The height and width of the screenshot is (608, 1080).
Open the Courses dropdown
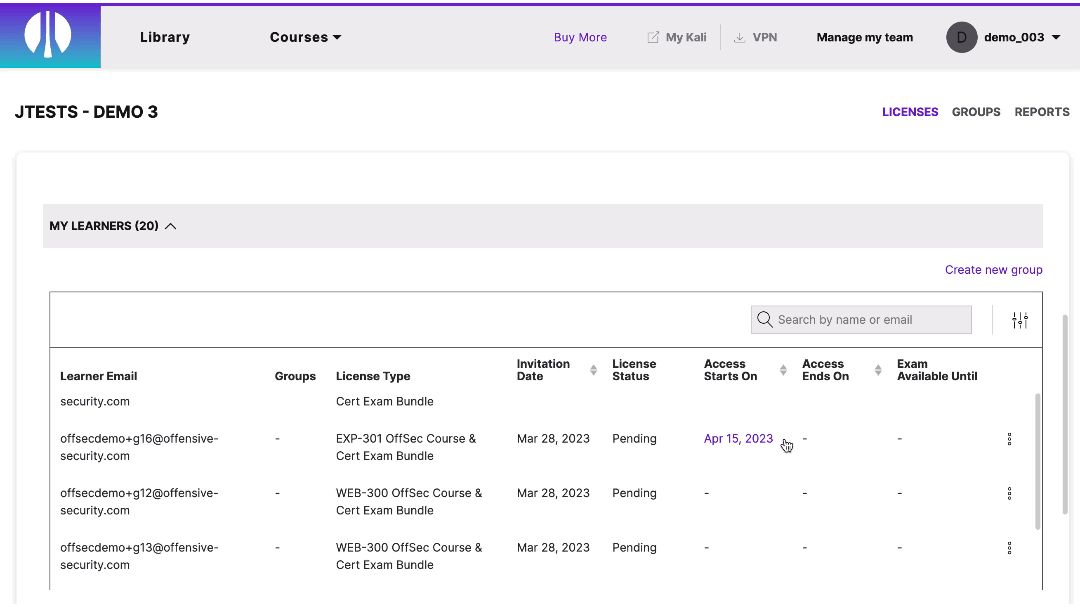[305, 37]
